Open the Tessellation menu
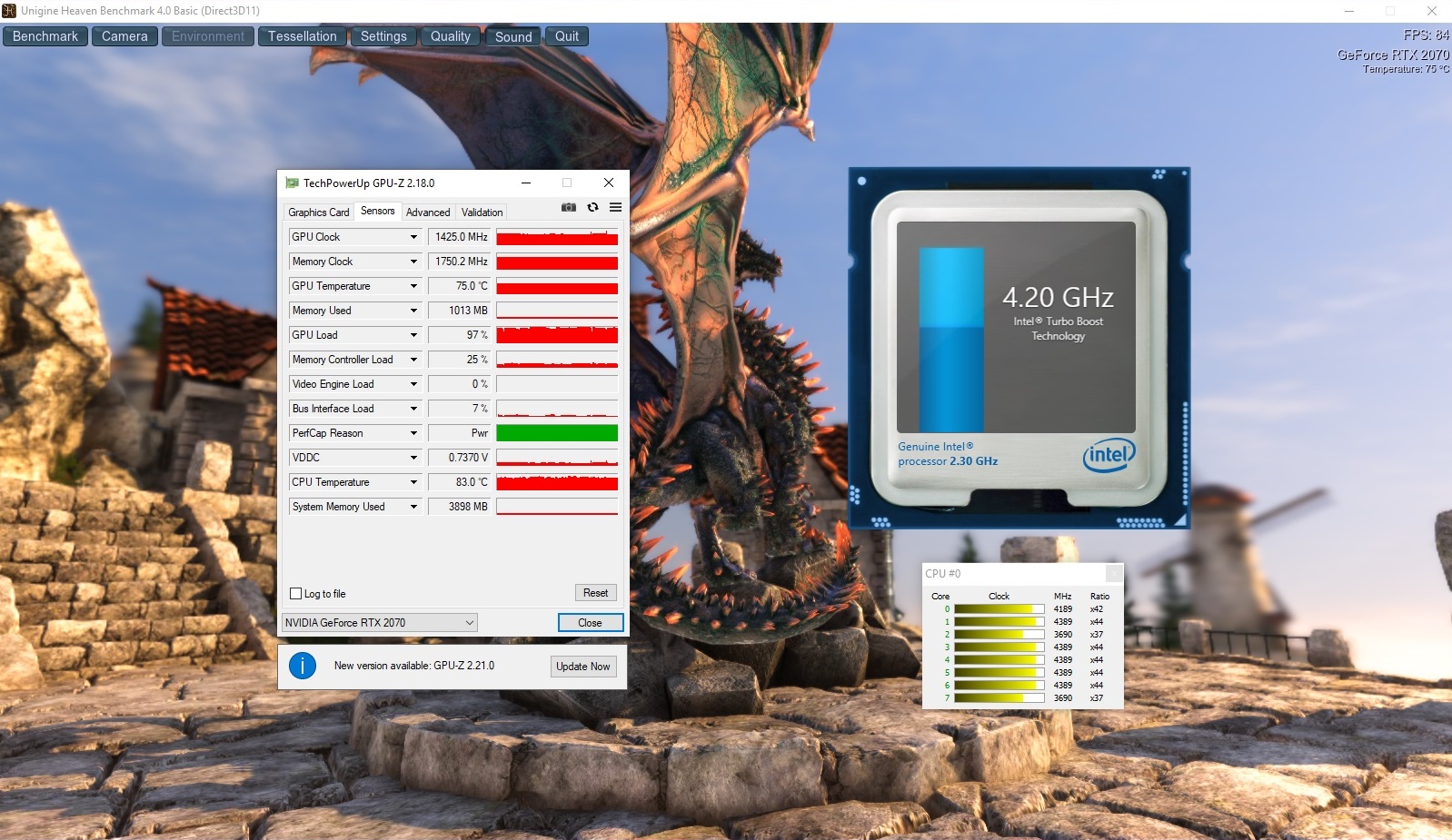Viewport: 1452px width, 840px height. pyautogui.click(x=303, y=36)
